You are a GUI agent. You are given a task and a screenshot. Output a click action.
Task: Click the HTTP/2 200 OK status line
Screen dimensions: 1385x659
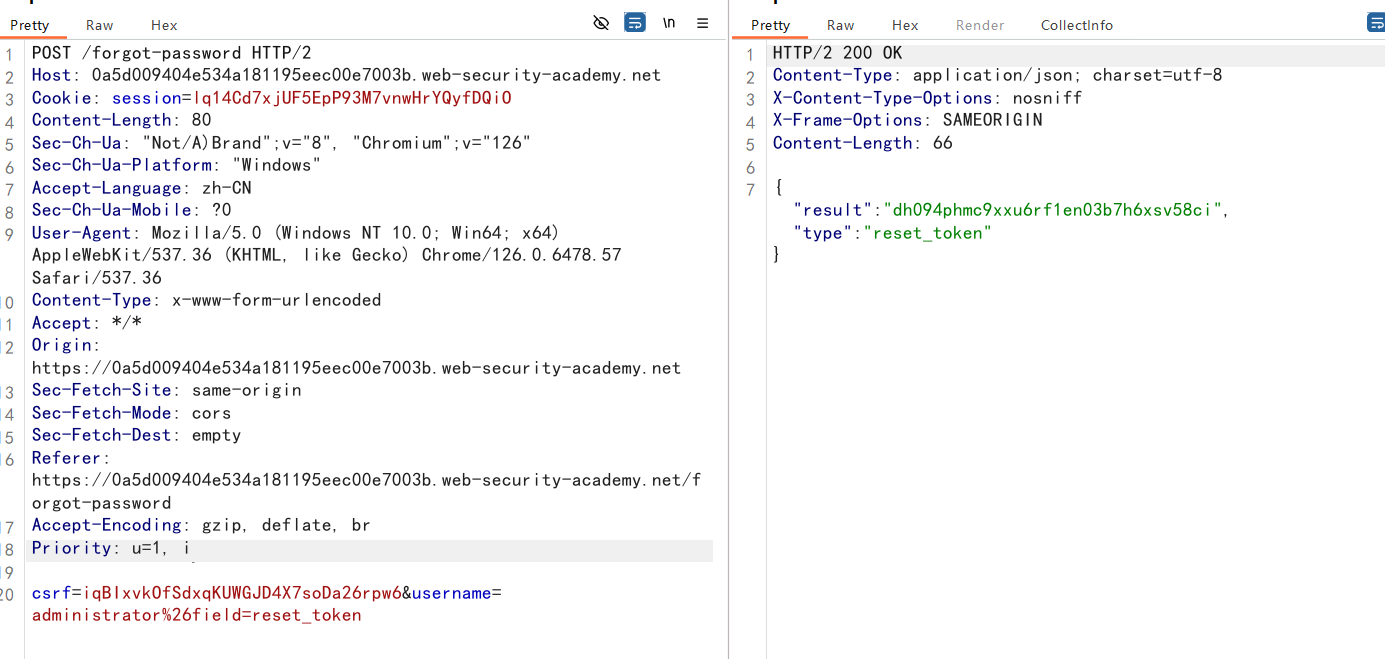tap(837, 53)
